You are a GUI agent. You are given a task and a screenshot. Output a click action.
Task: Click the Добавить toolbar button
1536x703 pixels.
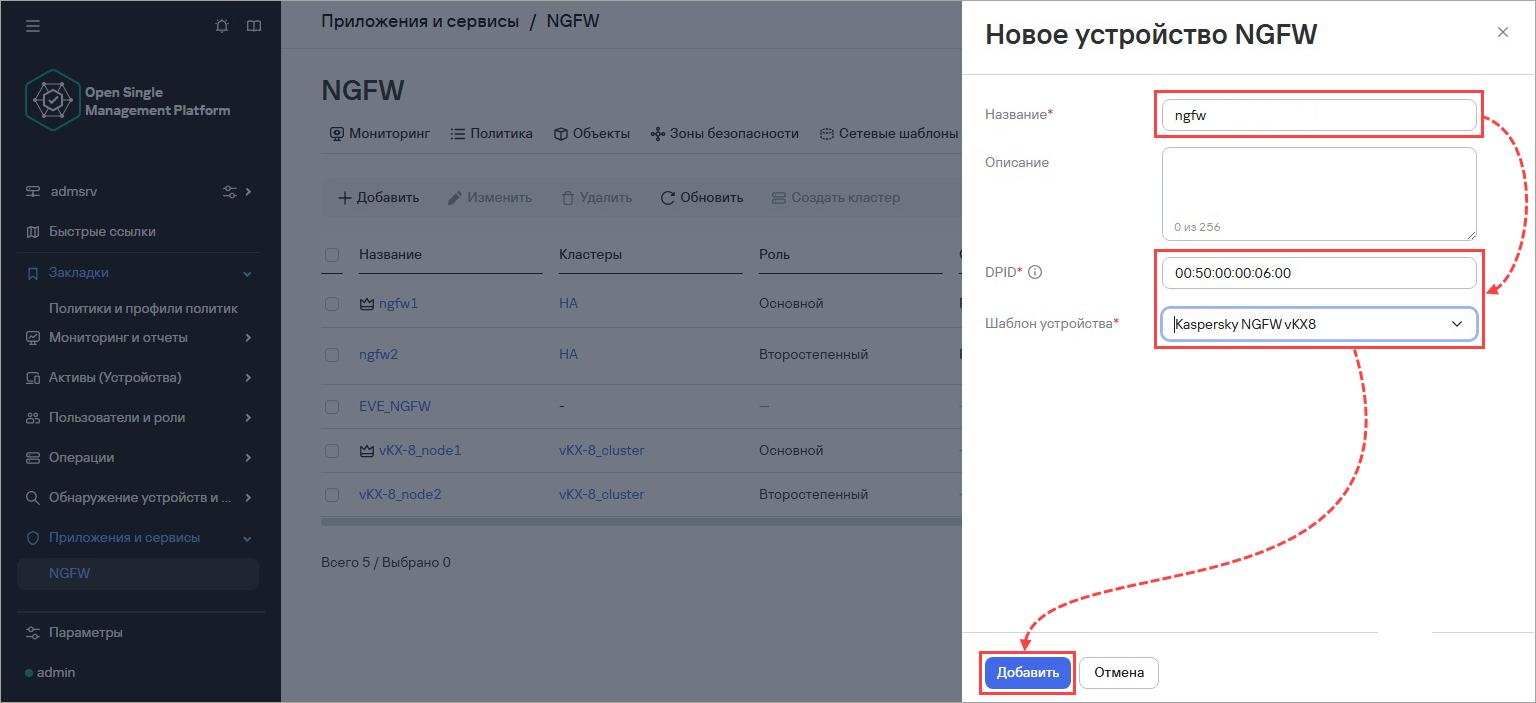point(378,198)
